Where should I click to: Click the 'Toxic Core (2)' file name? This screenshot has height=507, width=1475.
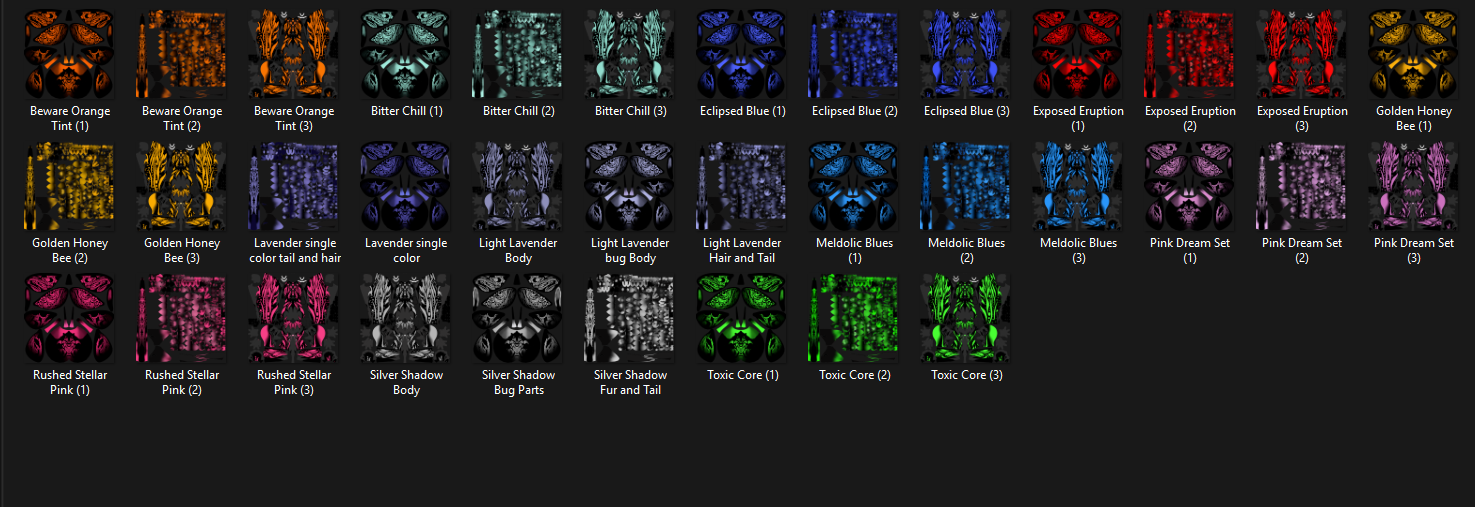(x=854, y=375)
